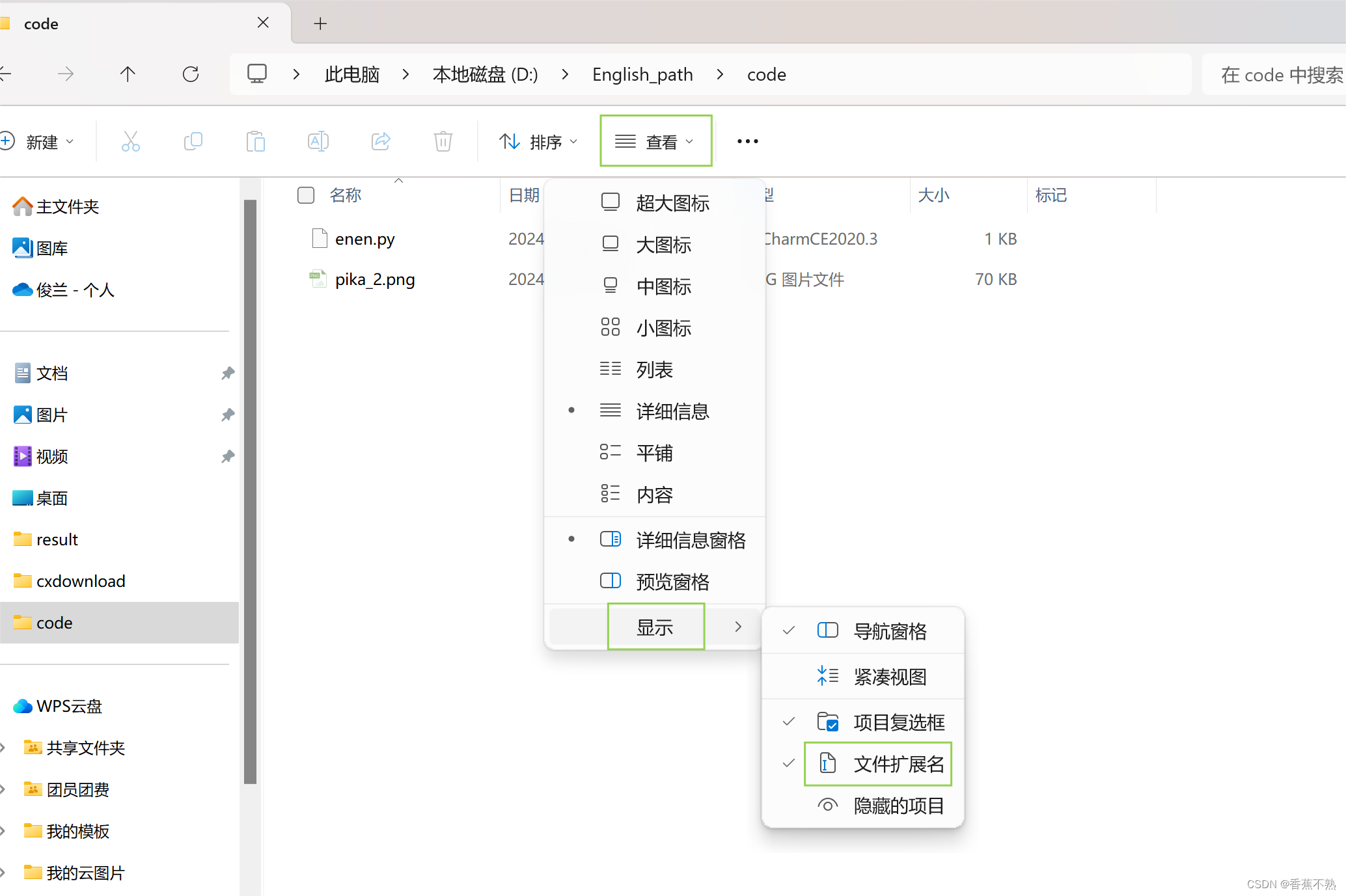Image resolution: width=1346 pixels, height=896 pixels.
Task: Navigate up one folder with up arrow
Action: pyautogui.click(x=128, y=74)
